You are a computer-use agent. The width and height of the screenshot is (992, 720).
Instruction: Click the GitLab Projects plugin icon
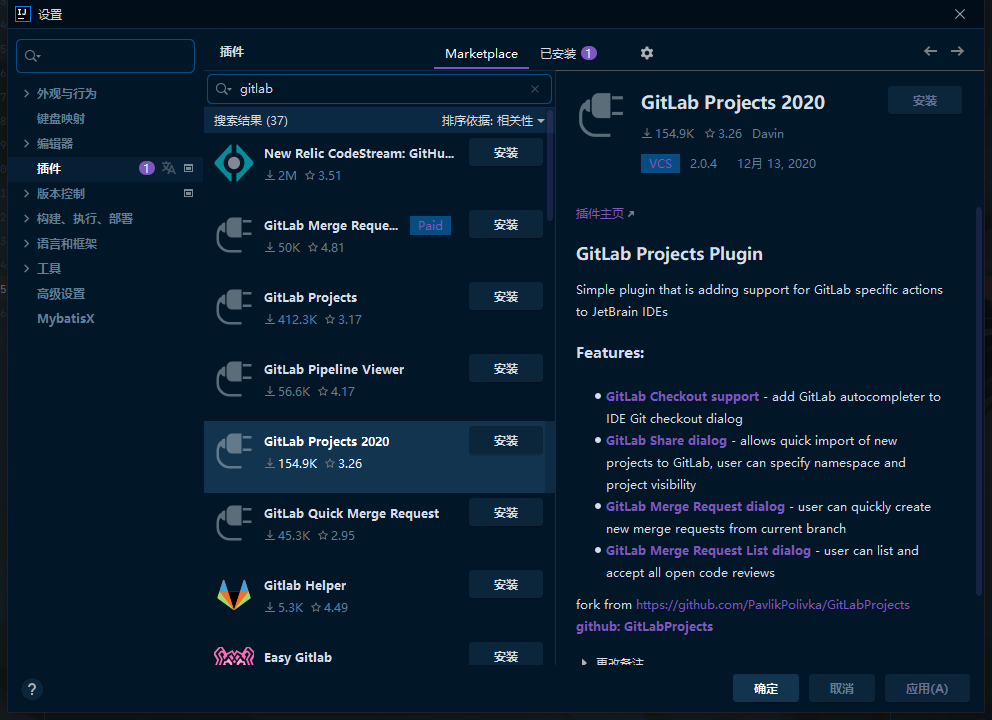pyautogui.click(x=234, y=307)
